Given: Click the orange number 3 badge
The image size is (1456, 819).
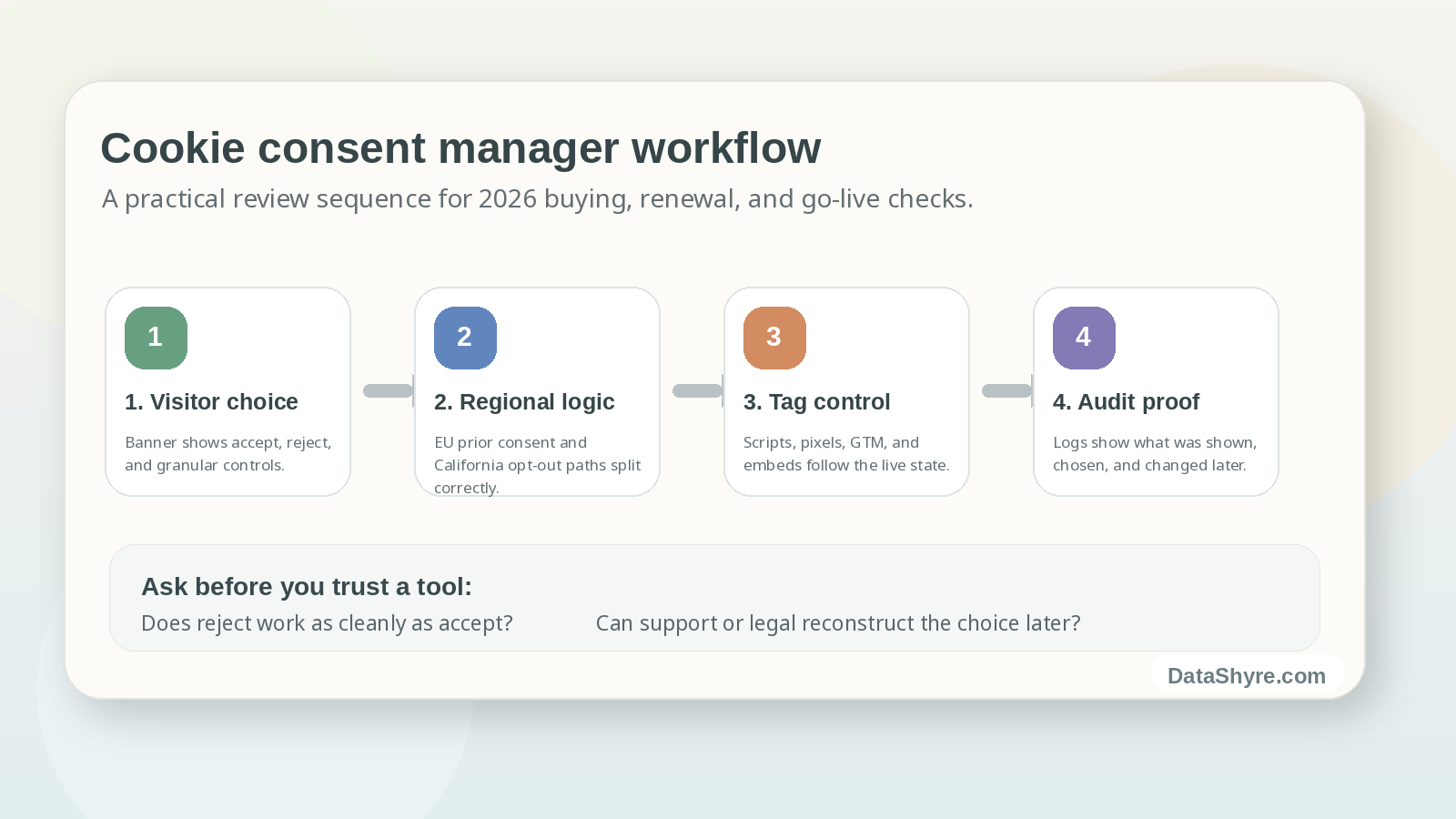Looking at the screenshot, I should pyautogui.click(x=774, y=338).
